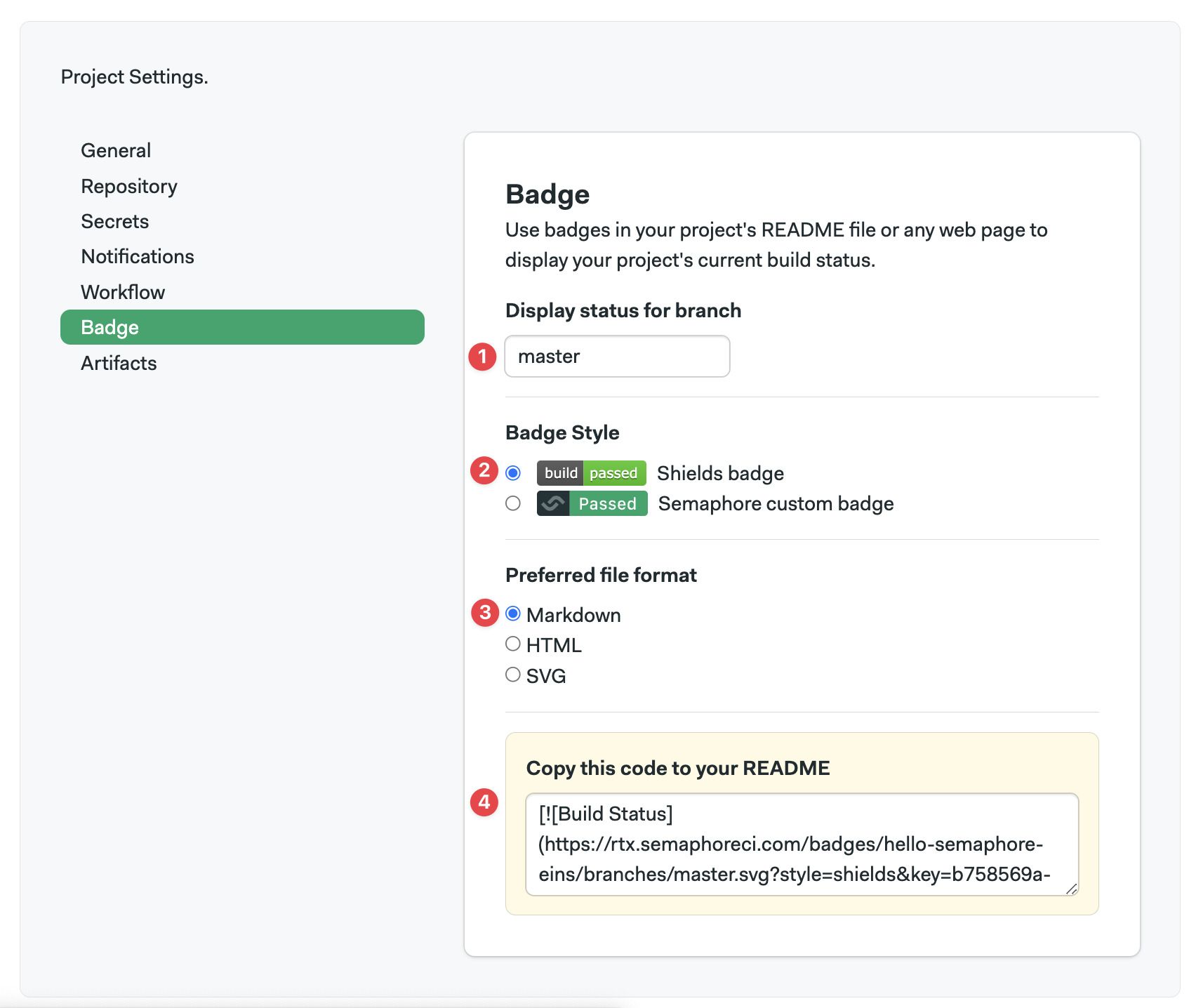Screen dimensions: 1189x1008
Task: Open the General settings section
Action: (116, 150)
